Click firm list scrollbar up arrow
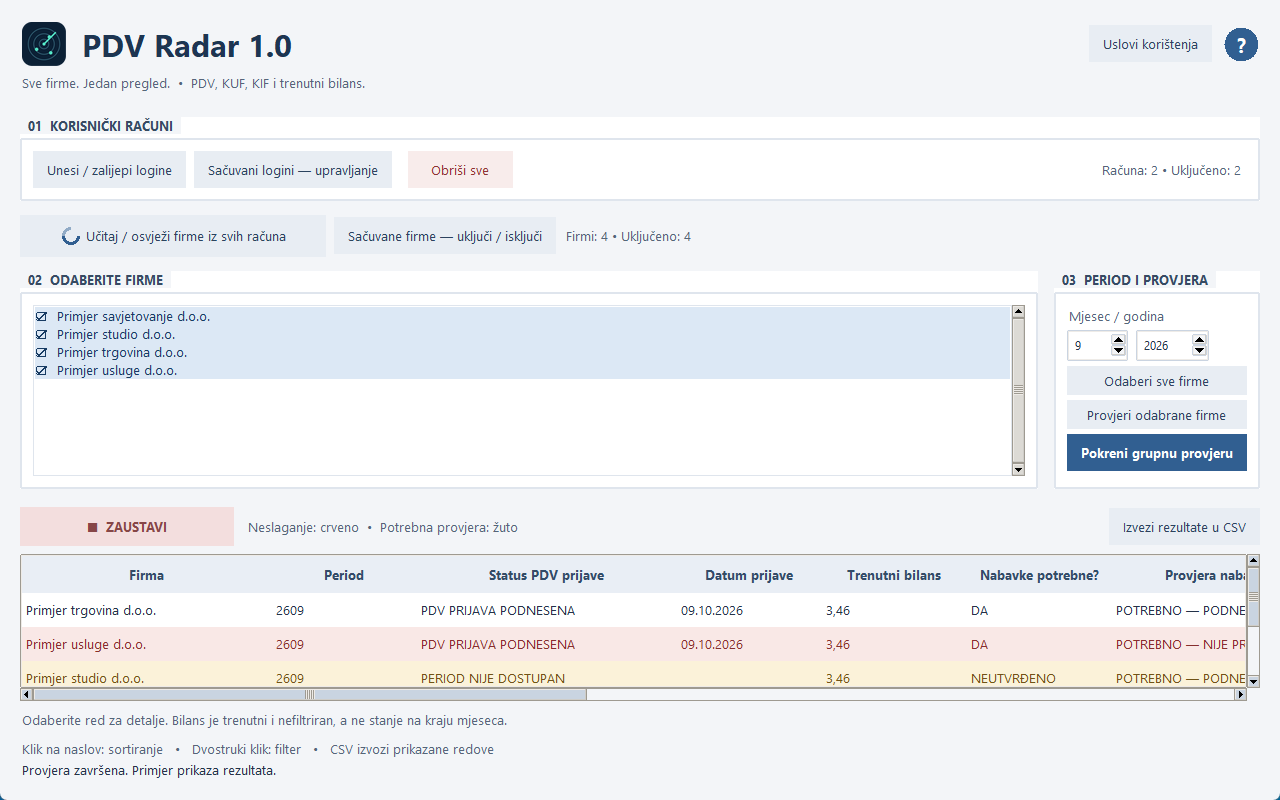This screenshot has height=800, width=1280. click(x=1018, y=311)
